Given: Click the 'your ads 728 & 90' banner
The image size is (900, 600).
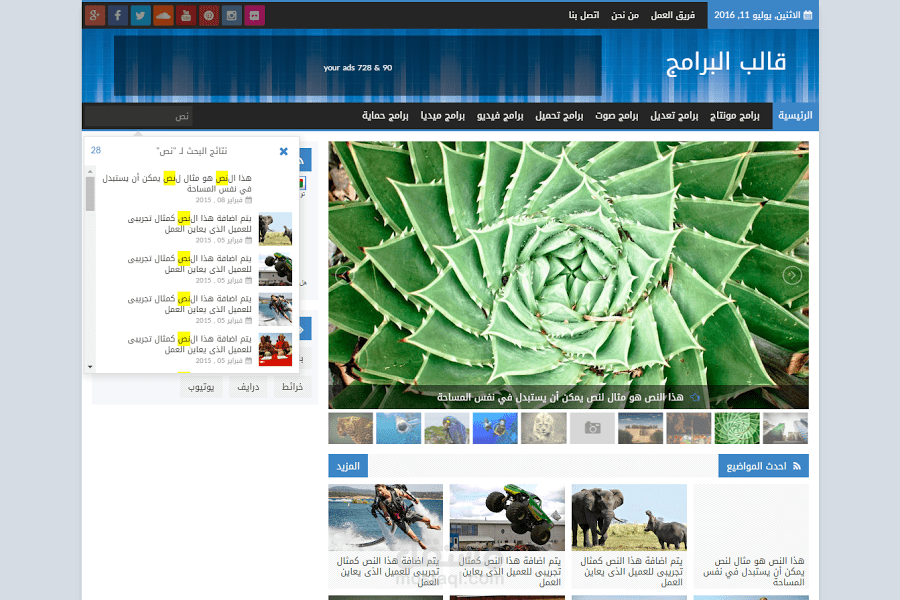Looking at the screenshot, I should click(358, 66).
